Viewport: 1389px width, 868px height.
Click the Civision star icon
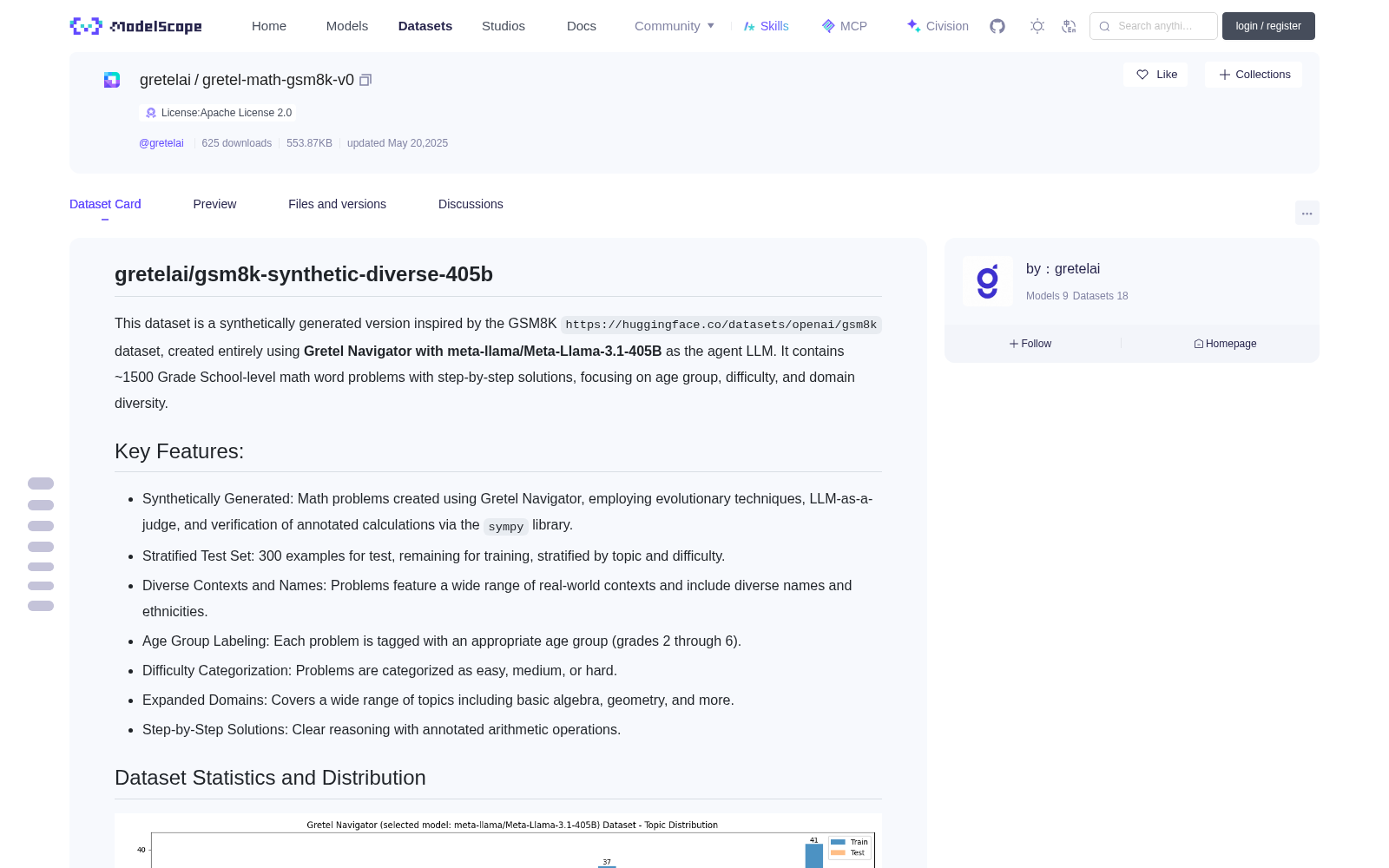coord(913,26)
